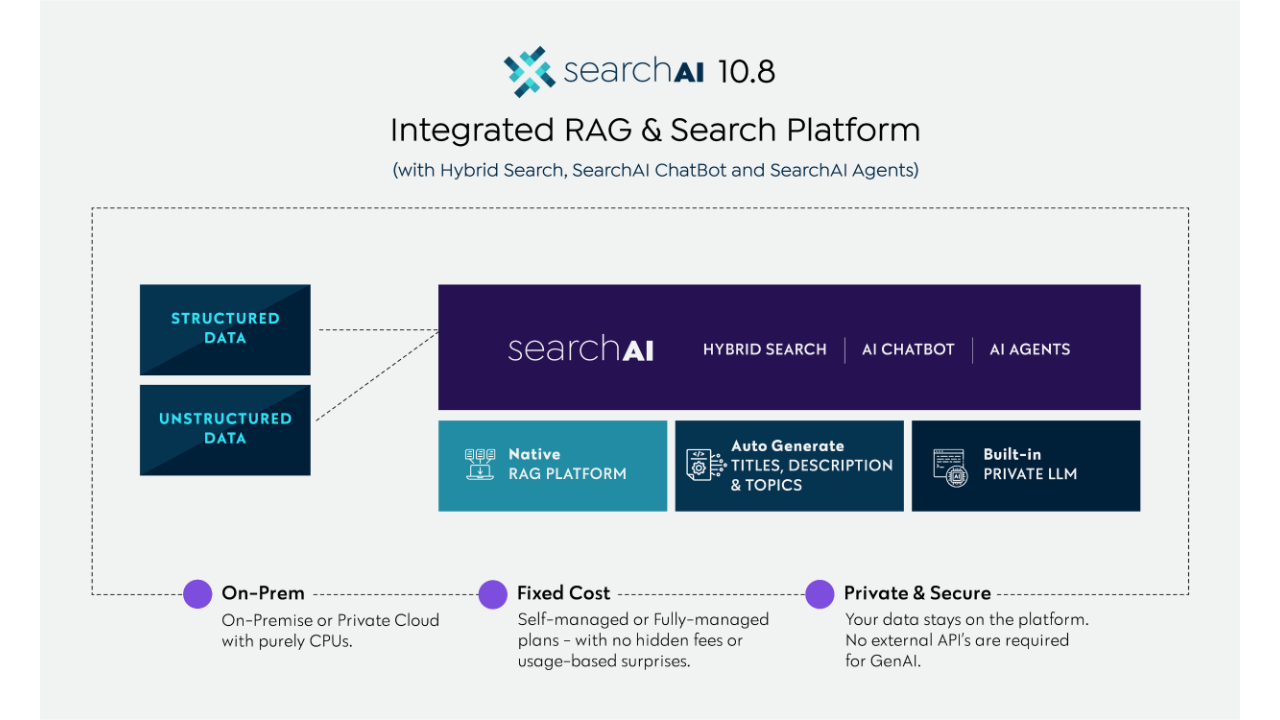The image size is (1280, 720).
Task: Click the purple dot beside Private & Secure
Action: click(x=820, y=594)
